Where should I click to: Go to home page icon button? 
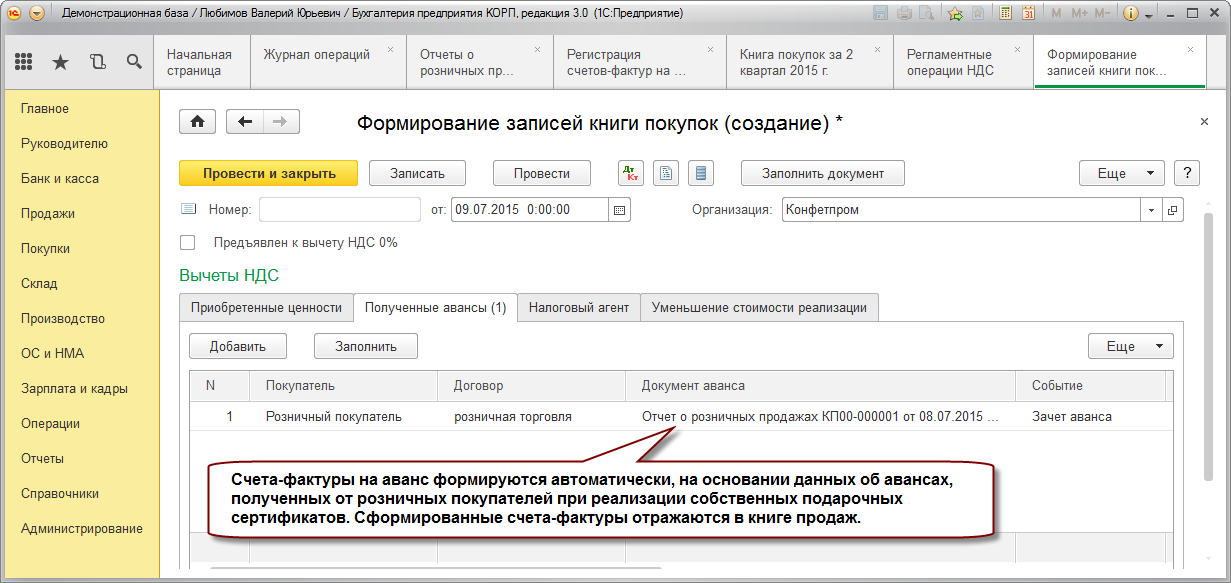click(198, 121)
